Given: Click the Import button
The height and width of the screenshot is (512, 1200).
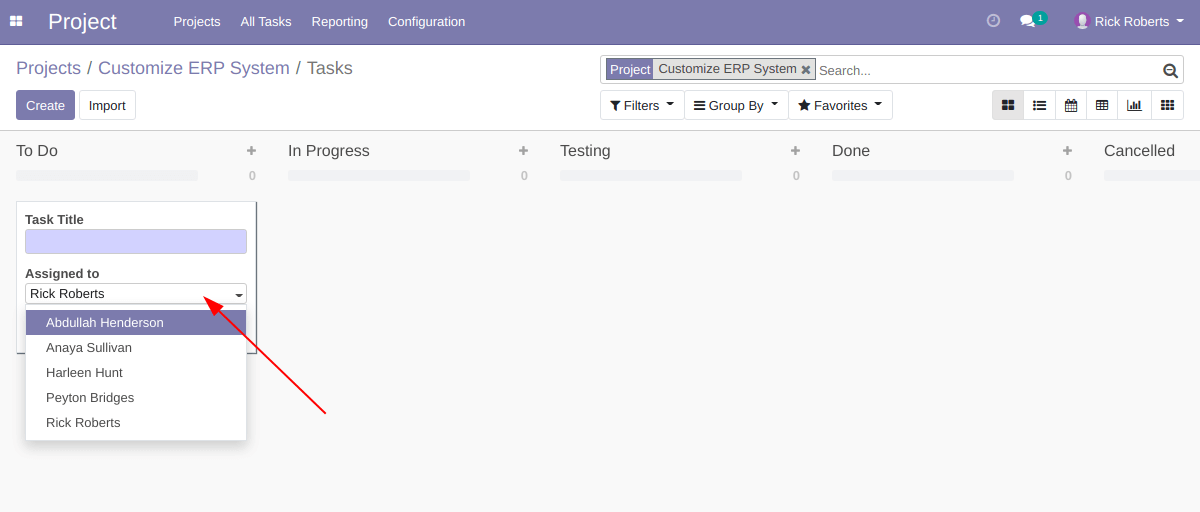Looking at the screenshot, I should 107,105.
